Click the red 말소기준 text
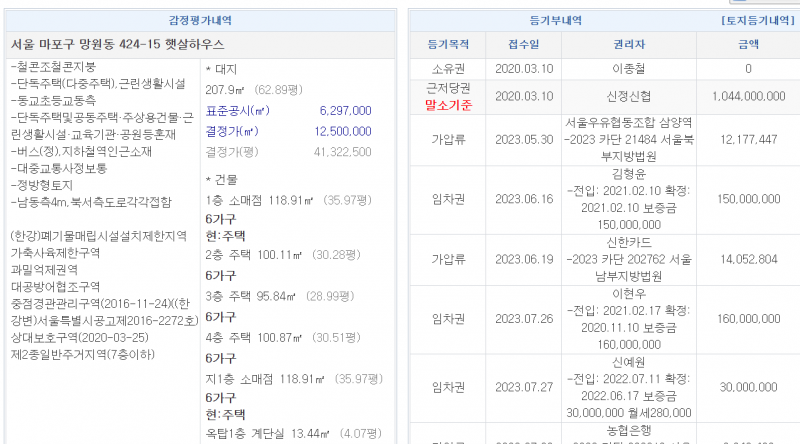The image size is (800, 444). pyautogui.click(x=447, y=103)
